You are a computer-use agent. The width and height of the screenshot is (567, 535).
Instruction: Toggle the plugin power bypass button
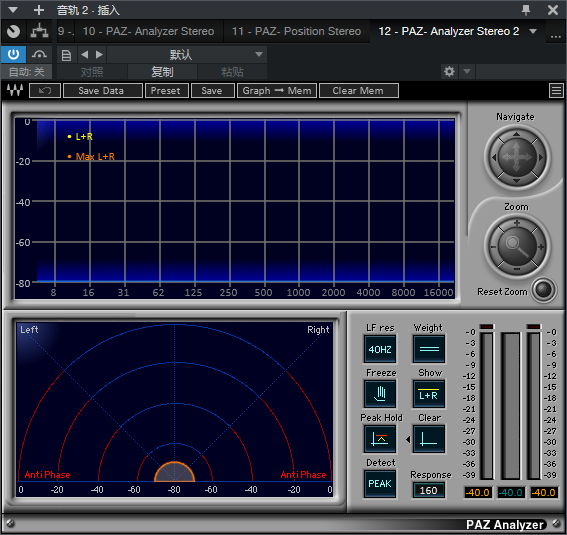click(x=13, y=55)
